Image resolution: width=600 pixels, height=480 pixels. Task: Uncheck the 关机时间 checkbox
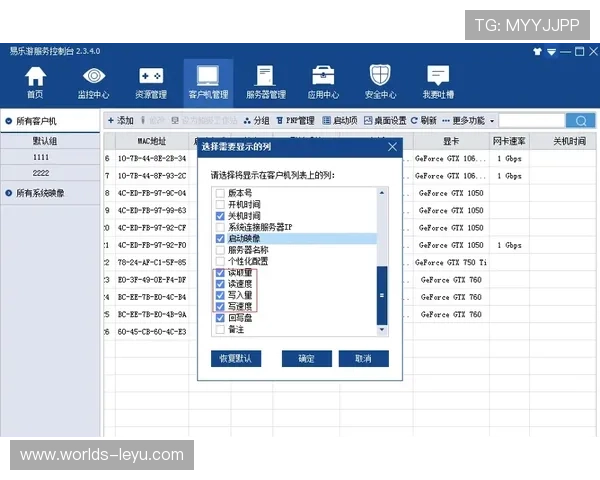220,216
